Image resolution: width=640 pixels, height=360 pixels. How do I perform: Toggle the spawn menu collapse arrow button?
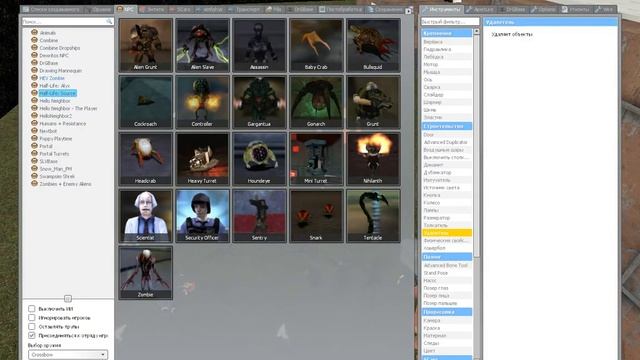click(409, 11)
